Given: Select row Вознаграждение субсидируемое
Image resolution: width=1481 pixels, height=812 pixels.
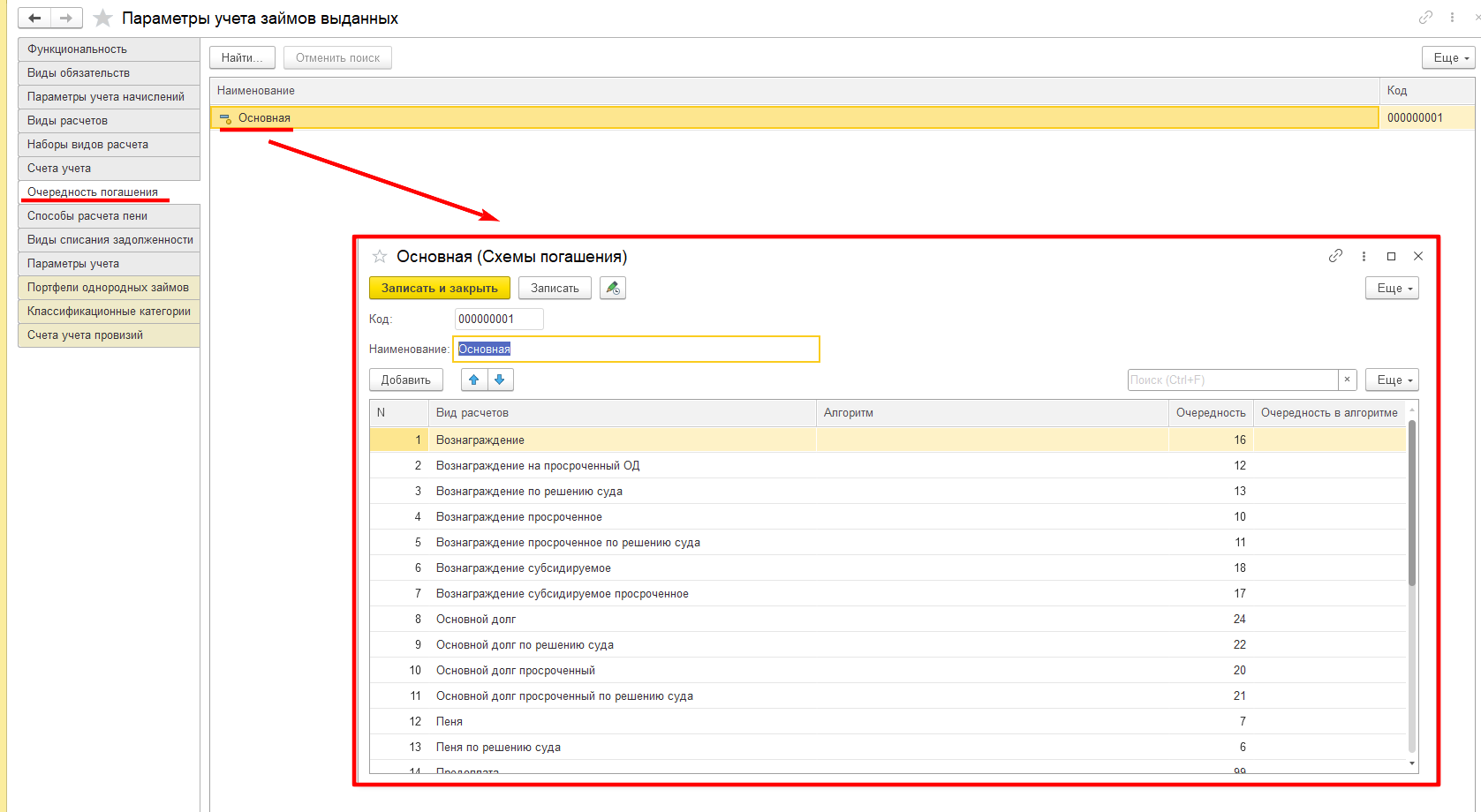Looking at the screenshot, I should point(888,568).
